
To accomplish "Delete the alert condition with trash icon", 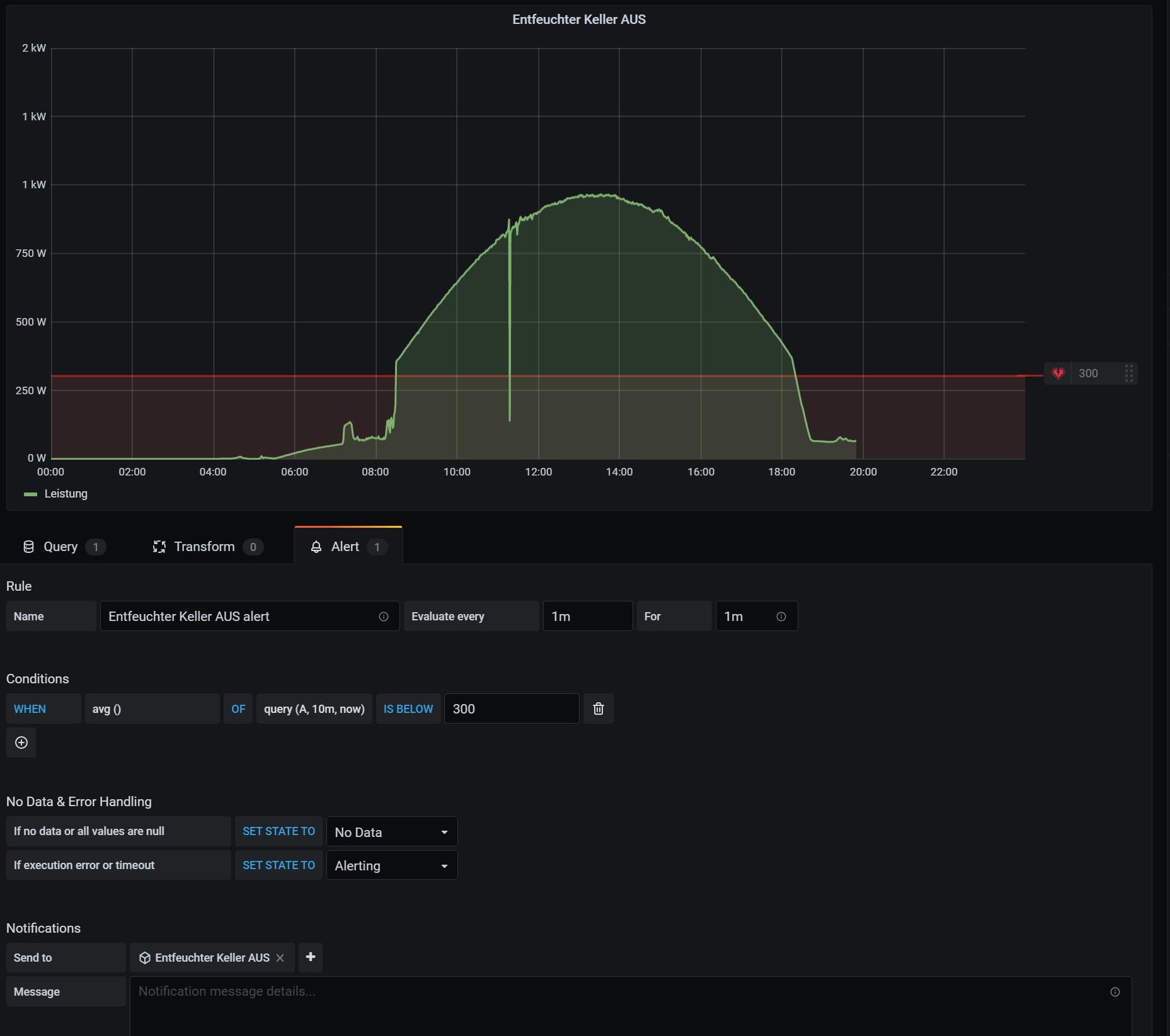I will point(598,709).
